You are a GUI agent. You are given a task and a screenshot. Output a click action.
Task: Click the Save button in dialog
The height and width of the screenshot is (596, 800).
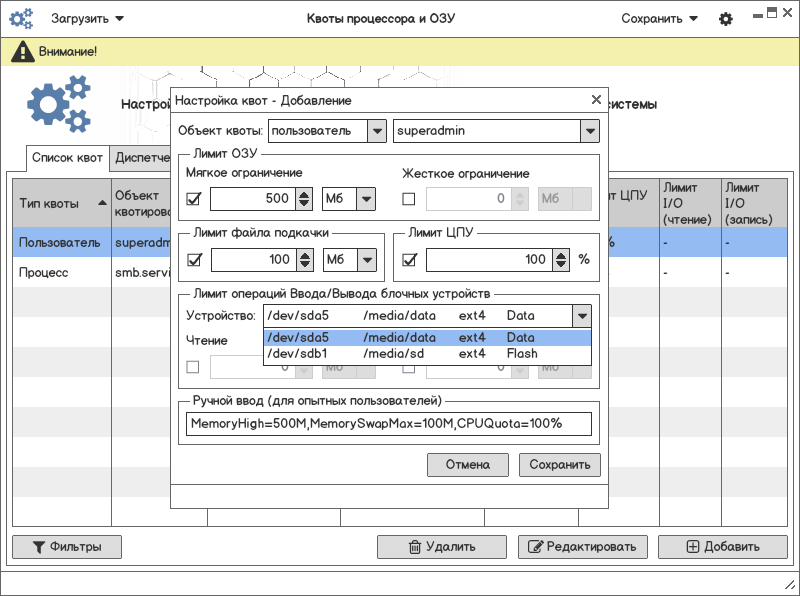pos(559,464)
